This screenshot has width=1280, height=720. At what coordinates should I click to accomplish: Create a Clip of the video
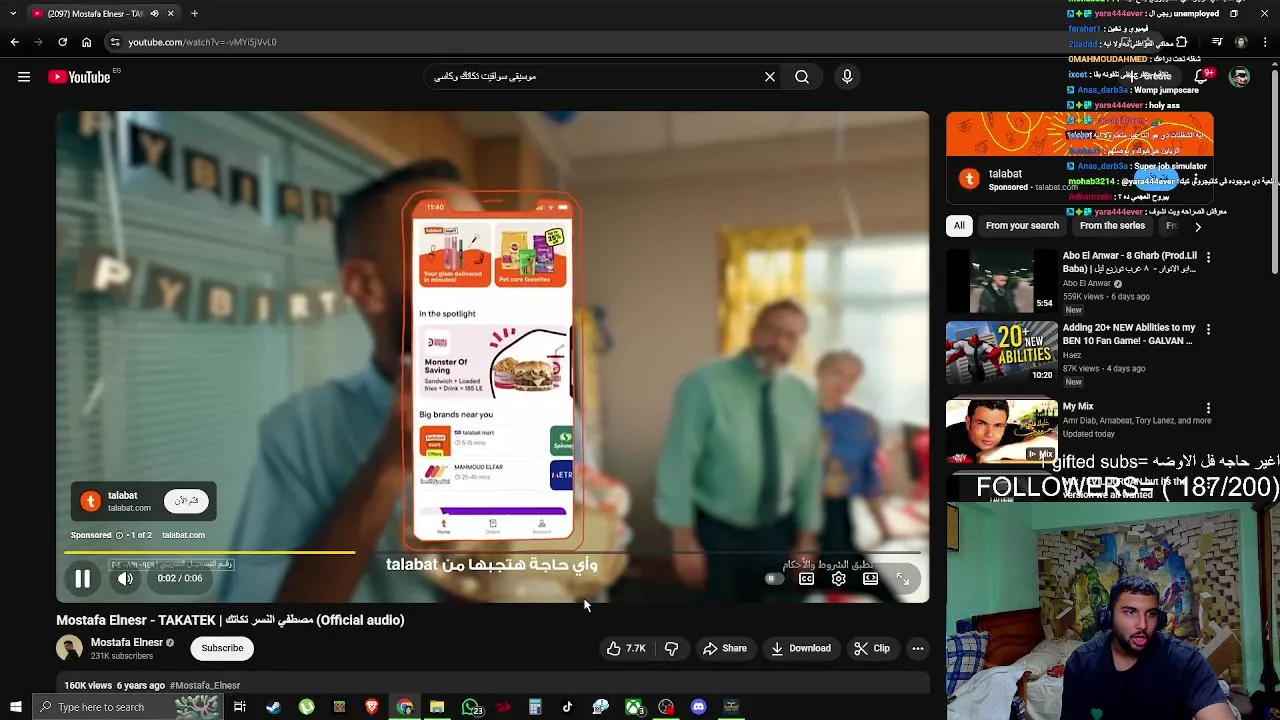[x=871, y=648]
